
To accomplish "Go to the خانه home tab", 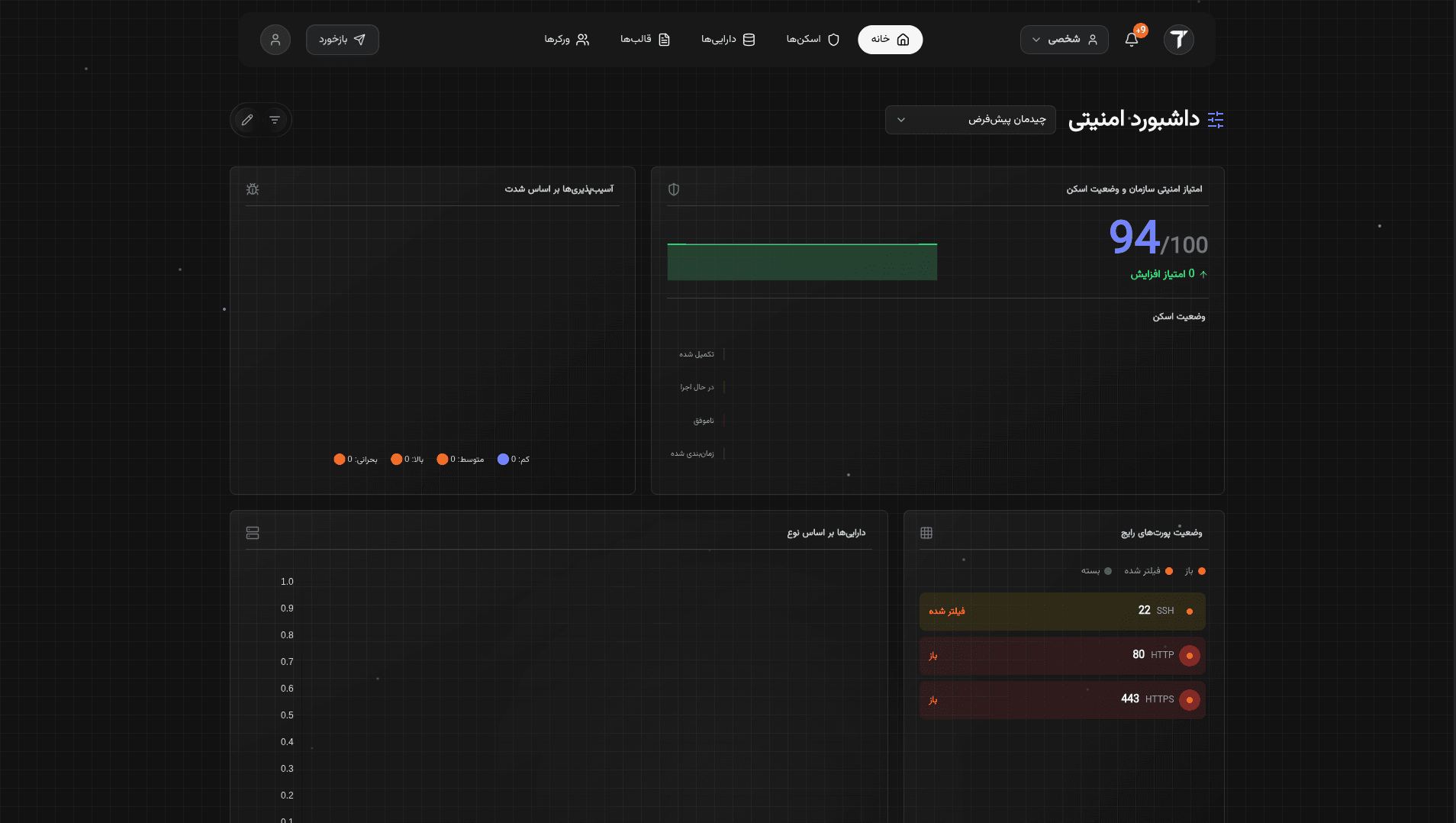I will 890,40.
